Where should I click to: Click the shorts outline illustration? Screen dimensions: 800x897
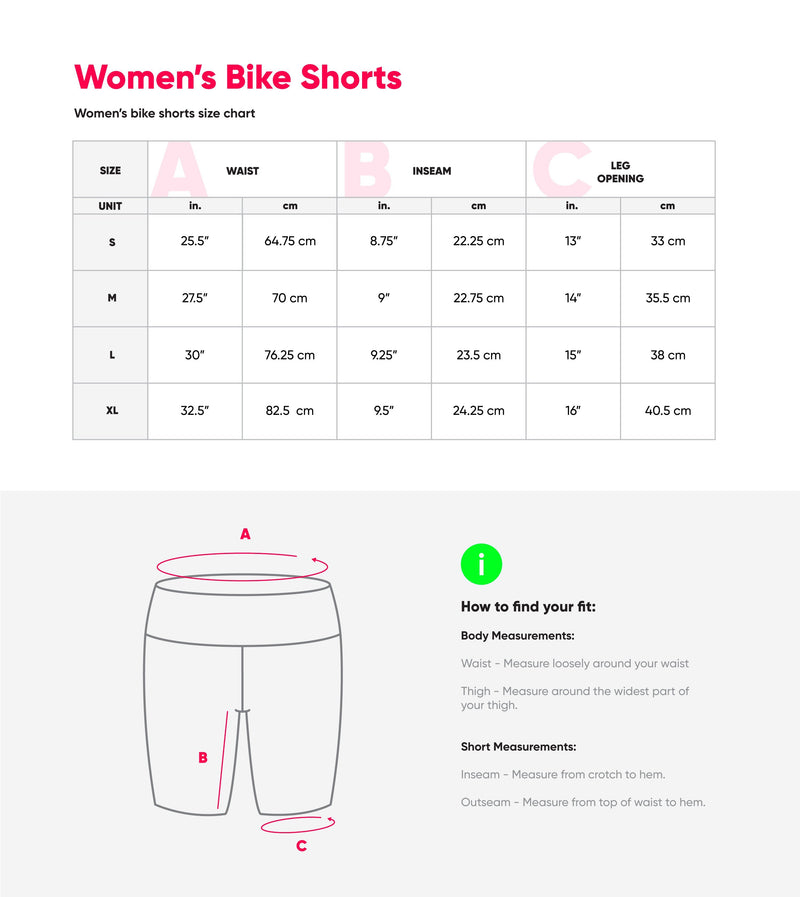[x=243, y=694]
